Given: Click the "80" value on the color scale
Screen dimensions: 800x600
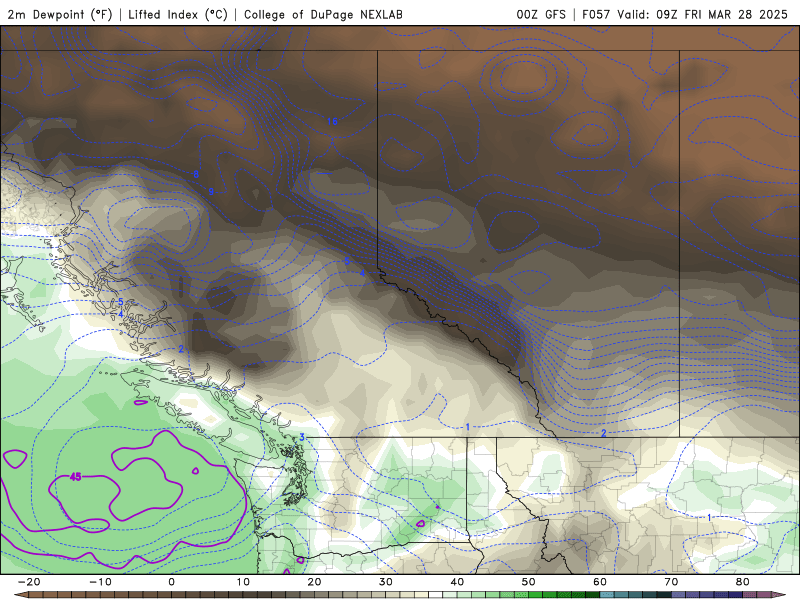Looking at the screenshot, I should click(x=743, y=582).
